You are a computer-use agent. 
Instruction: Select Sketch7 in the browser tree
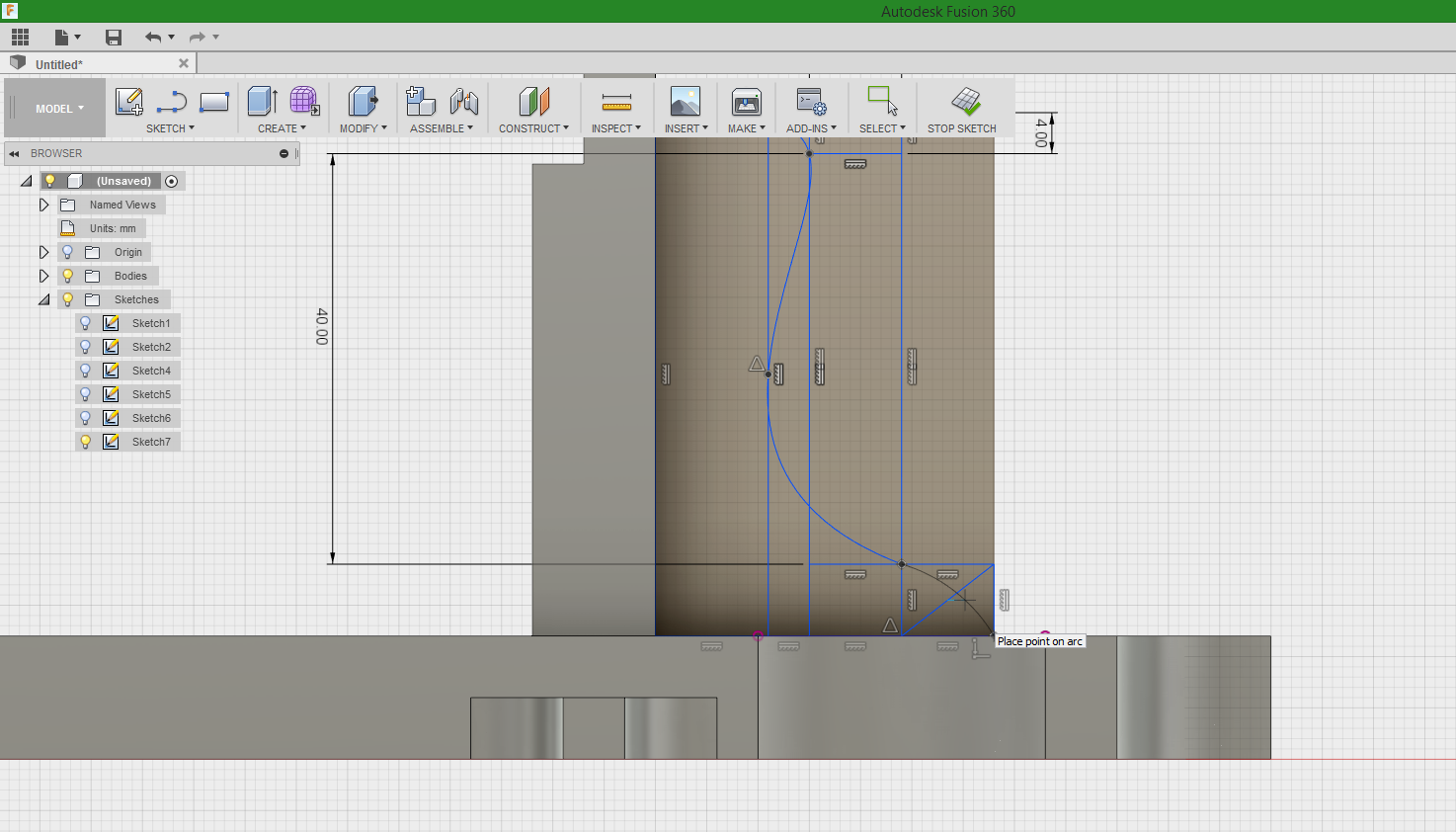click(x=151, y=442)
